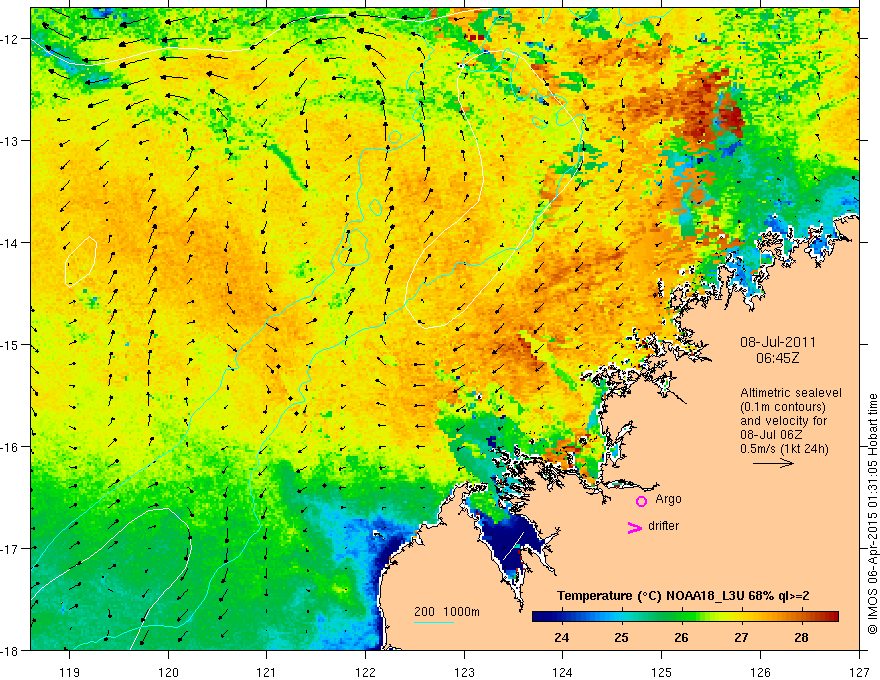Click the 'and velocity for' caption line
The image size is (880, 680).
point(783,421)
